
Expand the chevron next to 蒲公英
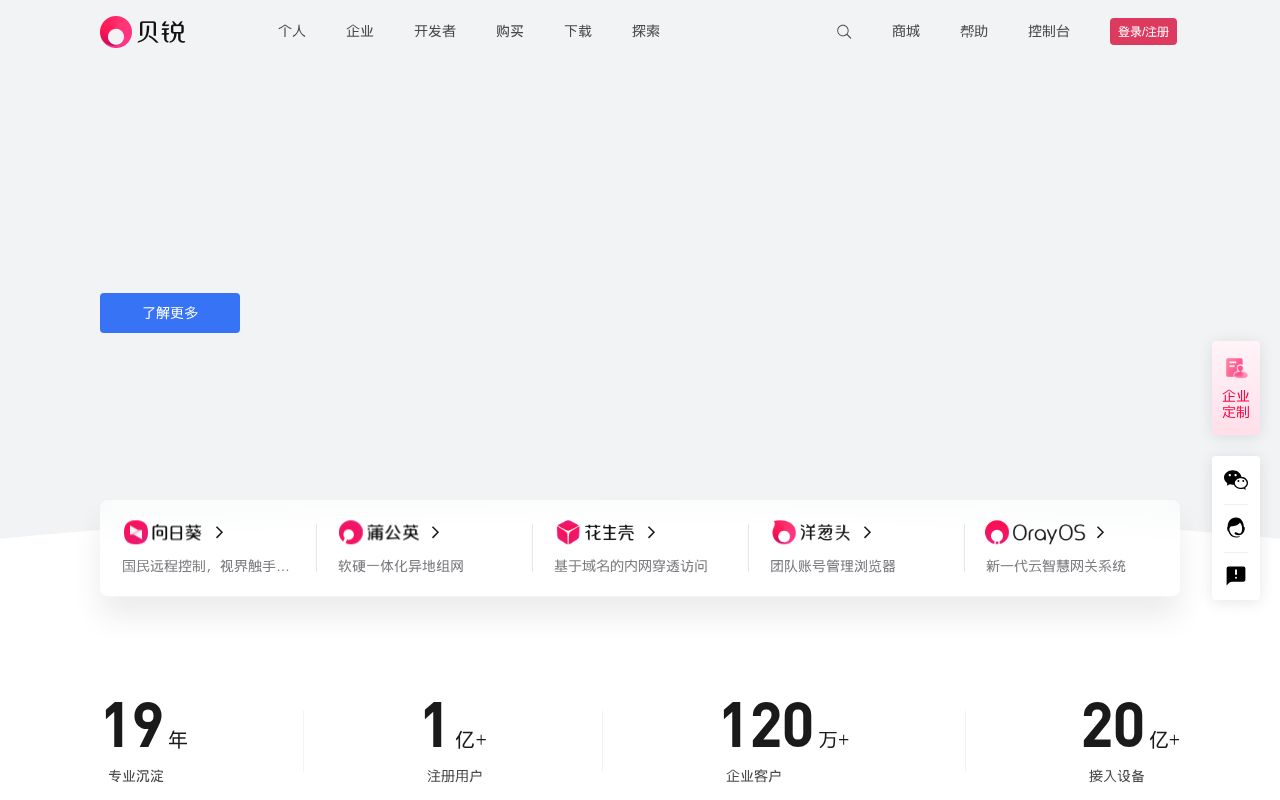coord(435,532)
